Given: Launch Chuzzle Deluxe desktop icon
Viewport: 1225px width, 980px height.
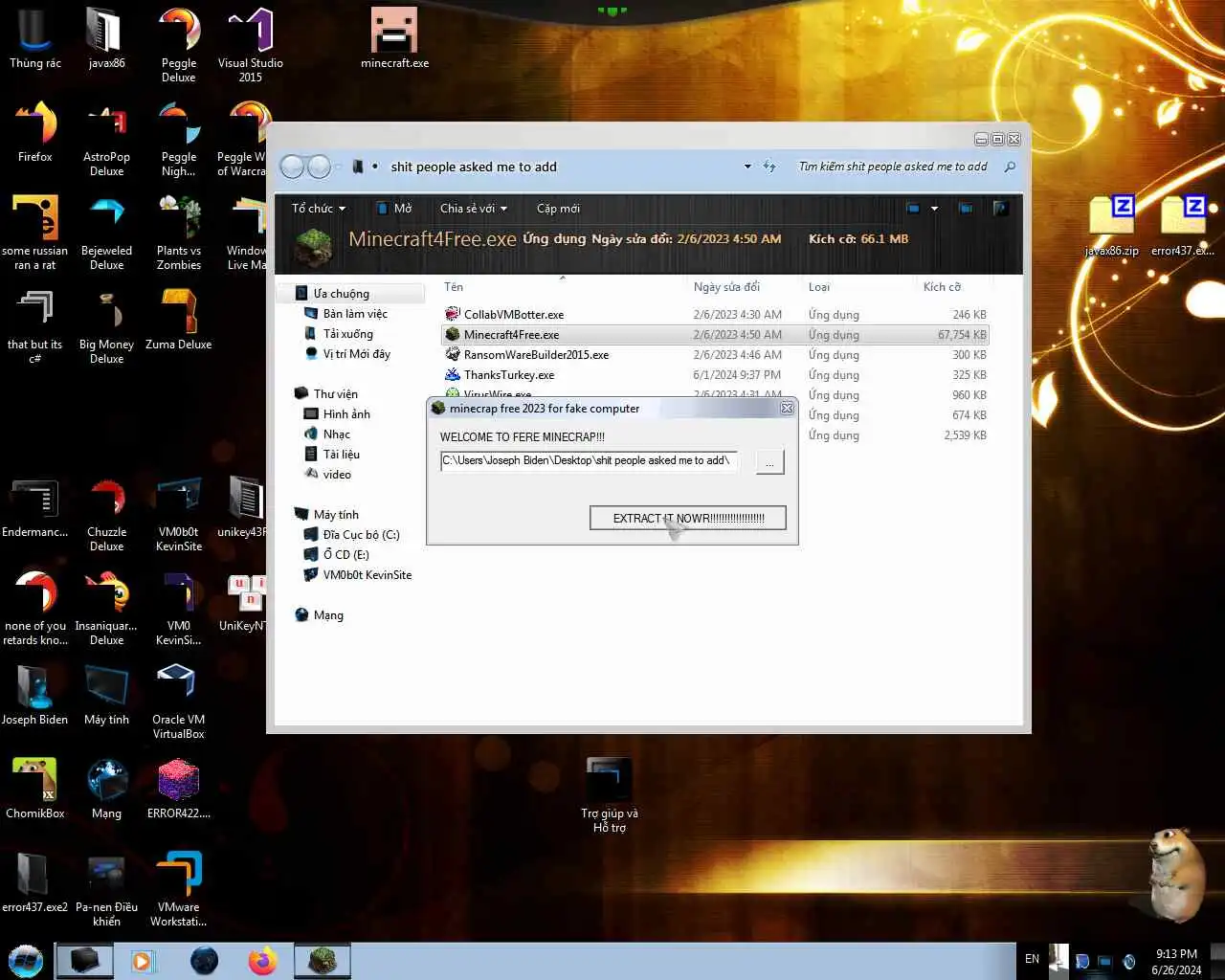Looking at the screenshot, I should (106, 514).
